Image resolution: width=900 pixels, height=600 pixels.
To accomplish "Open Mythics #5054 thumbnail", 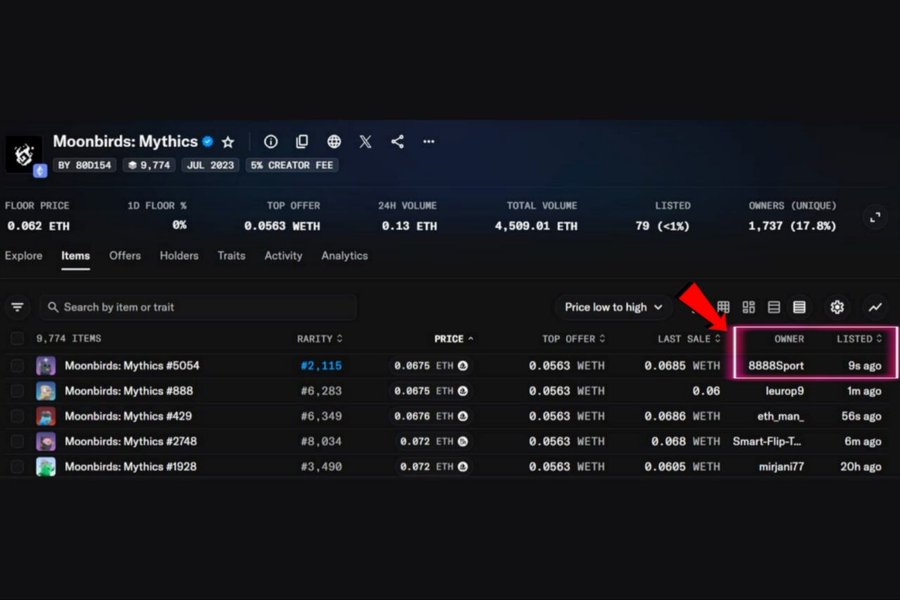I will (46, 366).
